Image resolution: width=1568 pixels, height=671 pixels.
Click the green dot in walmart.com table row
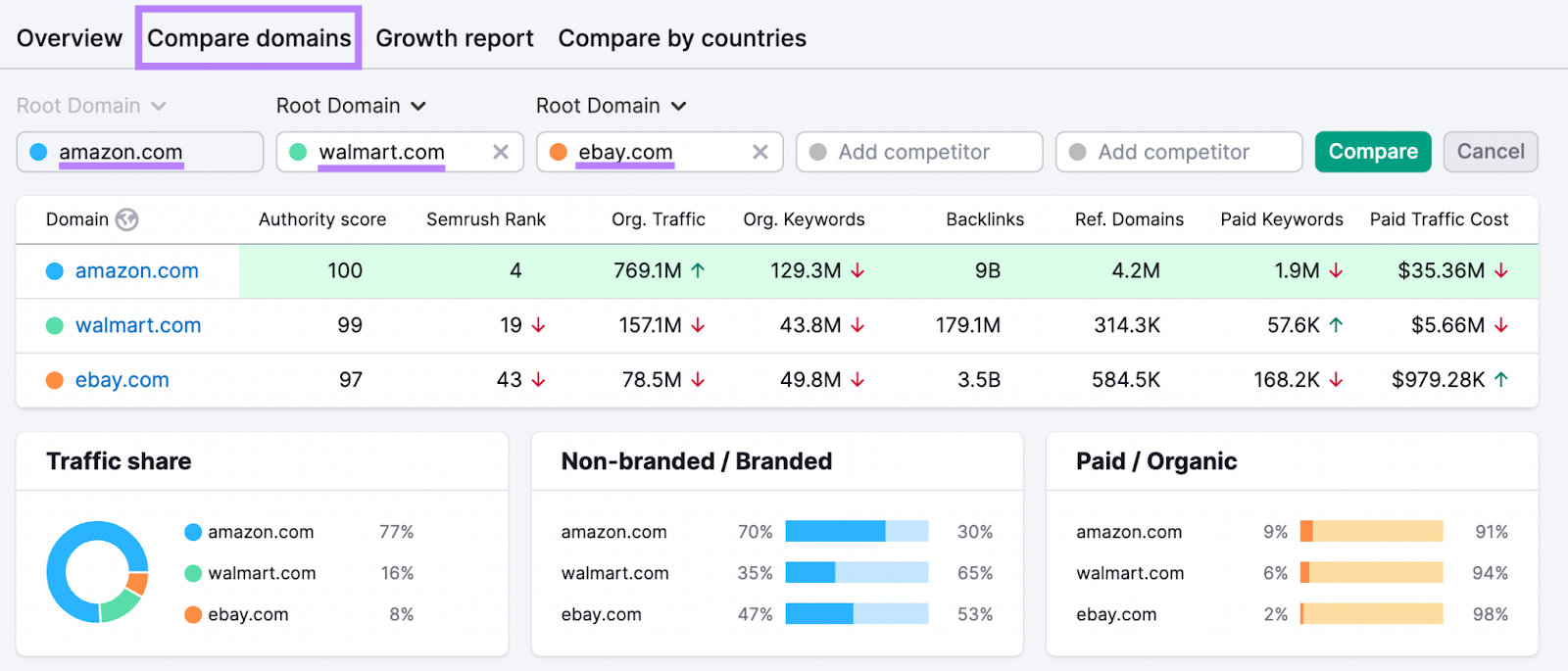pos(55,326)
